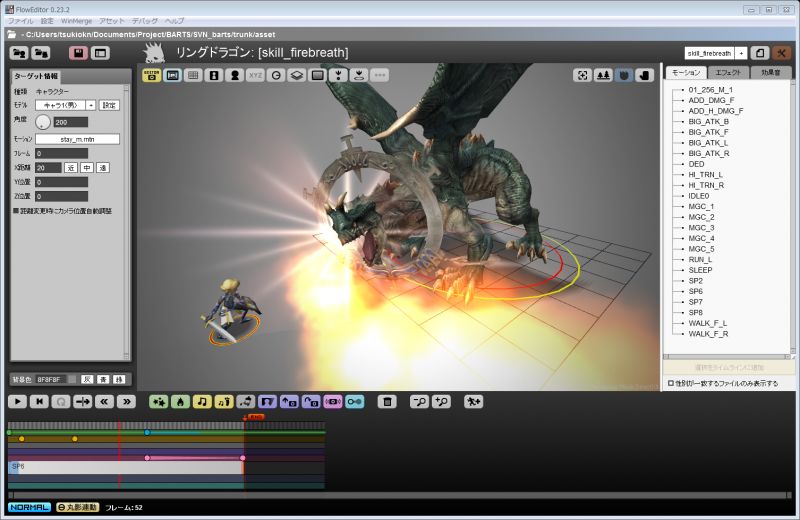
Task: Set X distance to middle with 中 button
Action: pos(87,167)
